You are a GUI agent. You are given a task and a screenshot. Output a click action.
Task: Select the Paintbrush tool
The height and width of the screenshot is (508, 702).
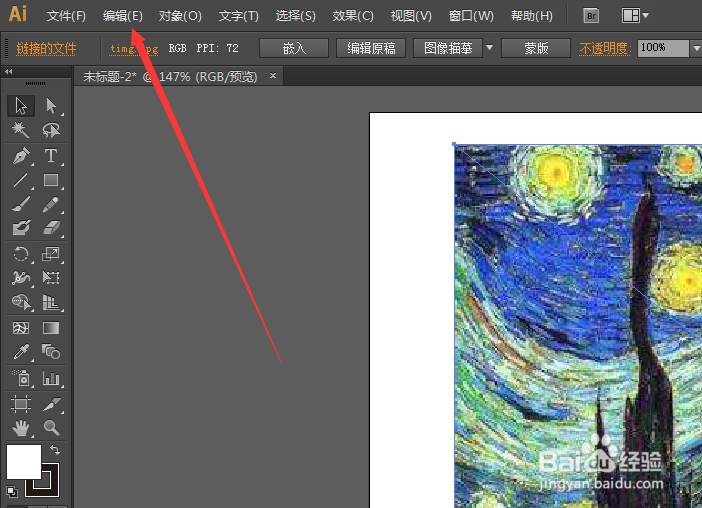(x=21, y=204)
